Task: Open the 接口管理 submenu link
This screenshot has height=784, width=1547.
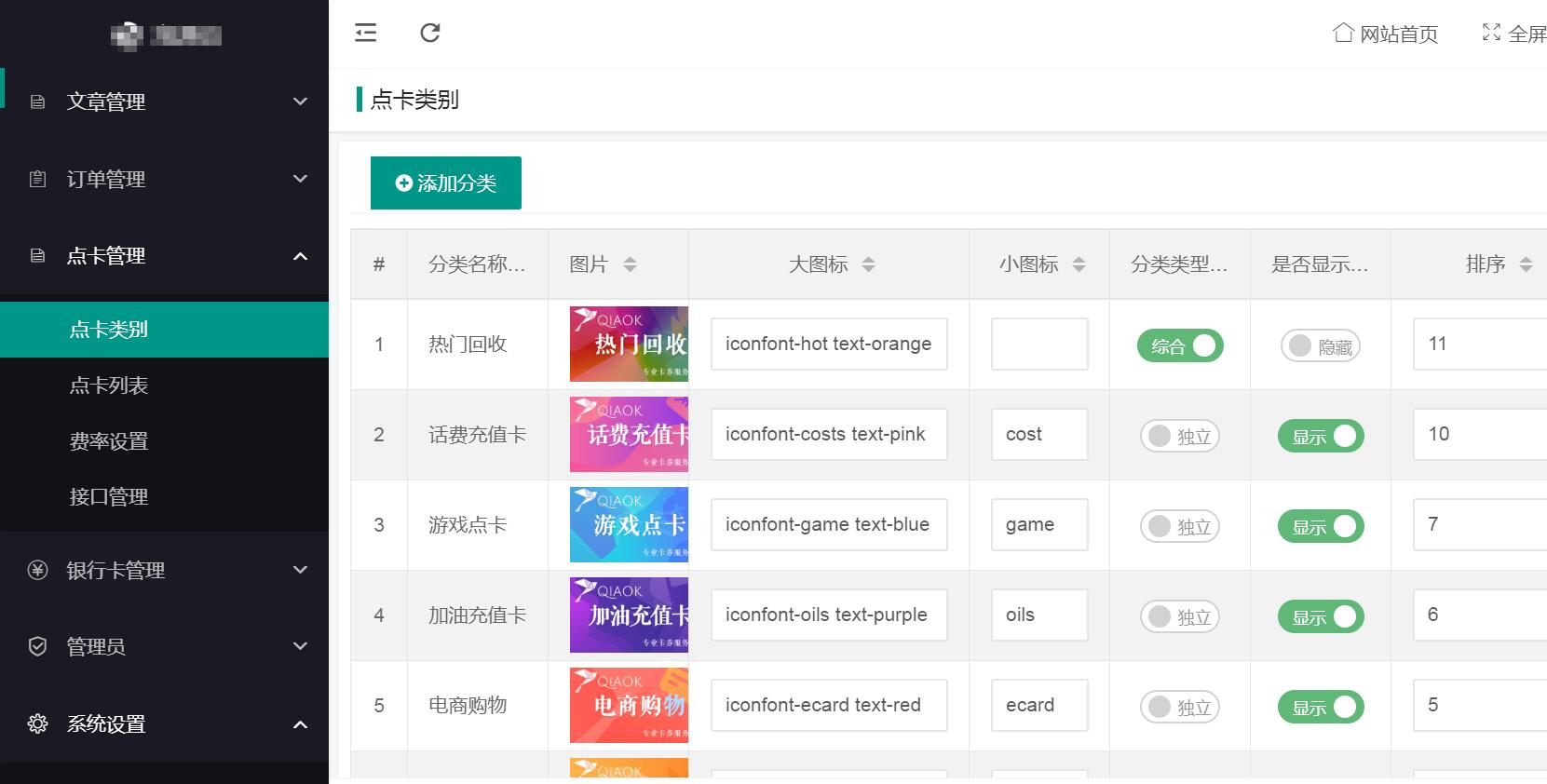Action: [109, 497]
